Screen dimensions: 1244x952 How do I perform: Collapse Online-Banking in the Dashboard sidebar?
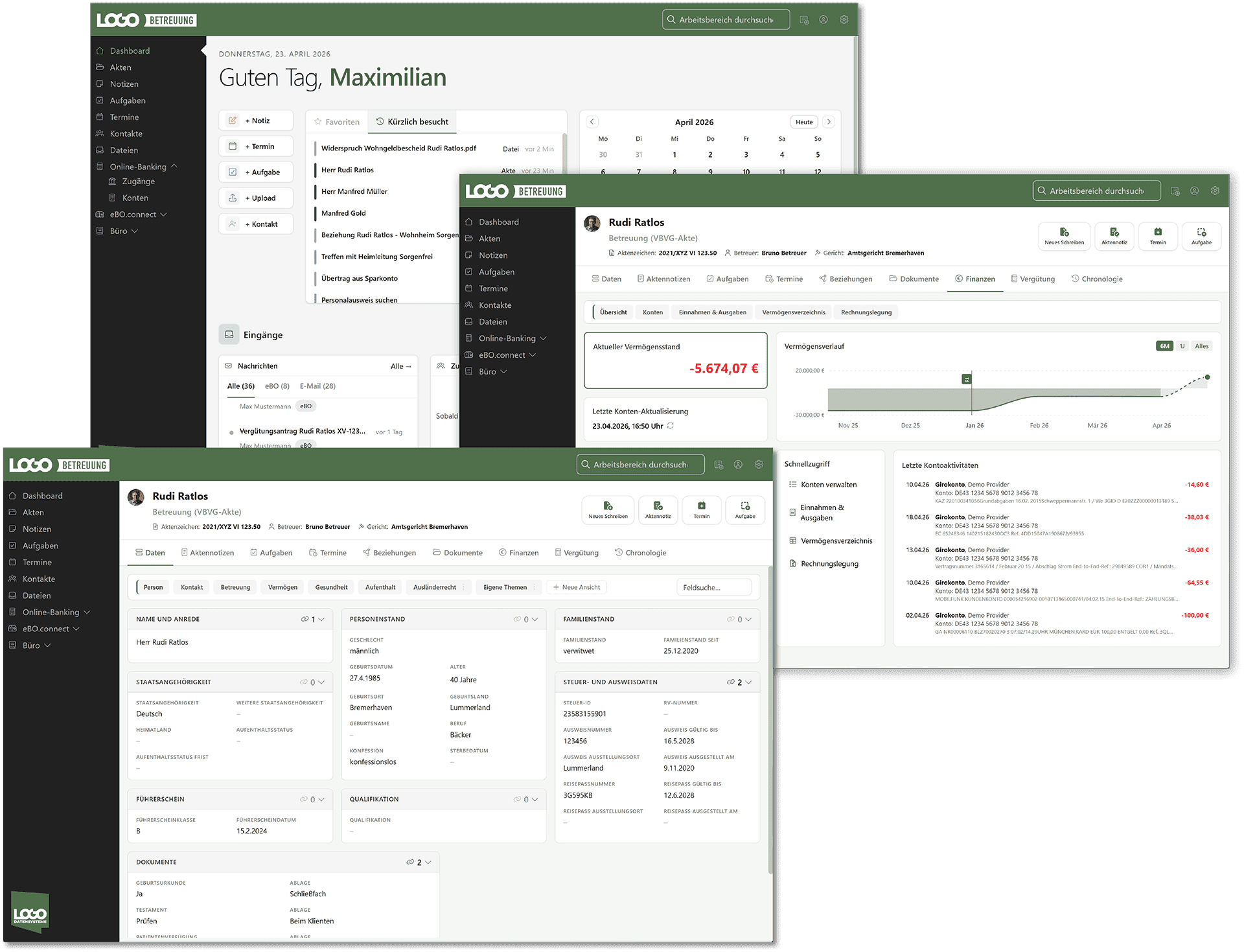point(174,167)
